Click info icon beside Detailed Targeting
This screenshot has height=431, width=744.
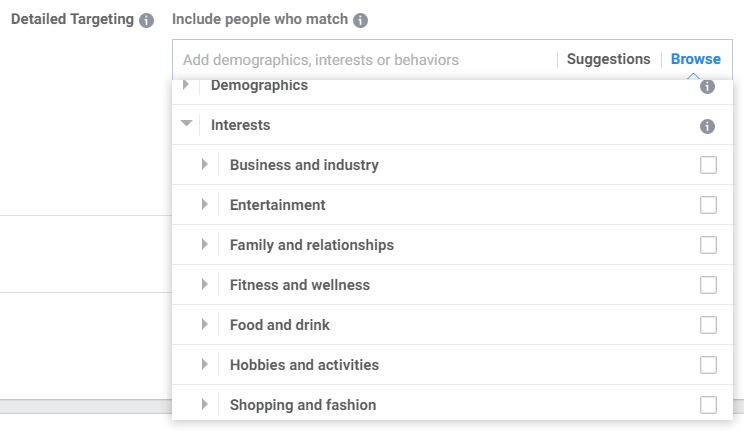(x=146, y=20)
